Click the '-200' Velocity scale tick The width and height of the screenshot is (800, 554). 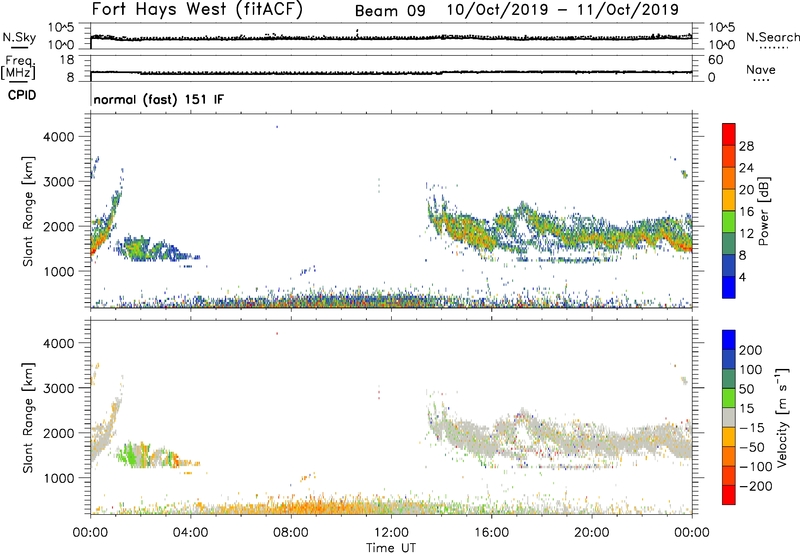[x=755, y=486]
